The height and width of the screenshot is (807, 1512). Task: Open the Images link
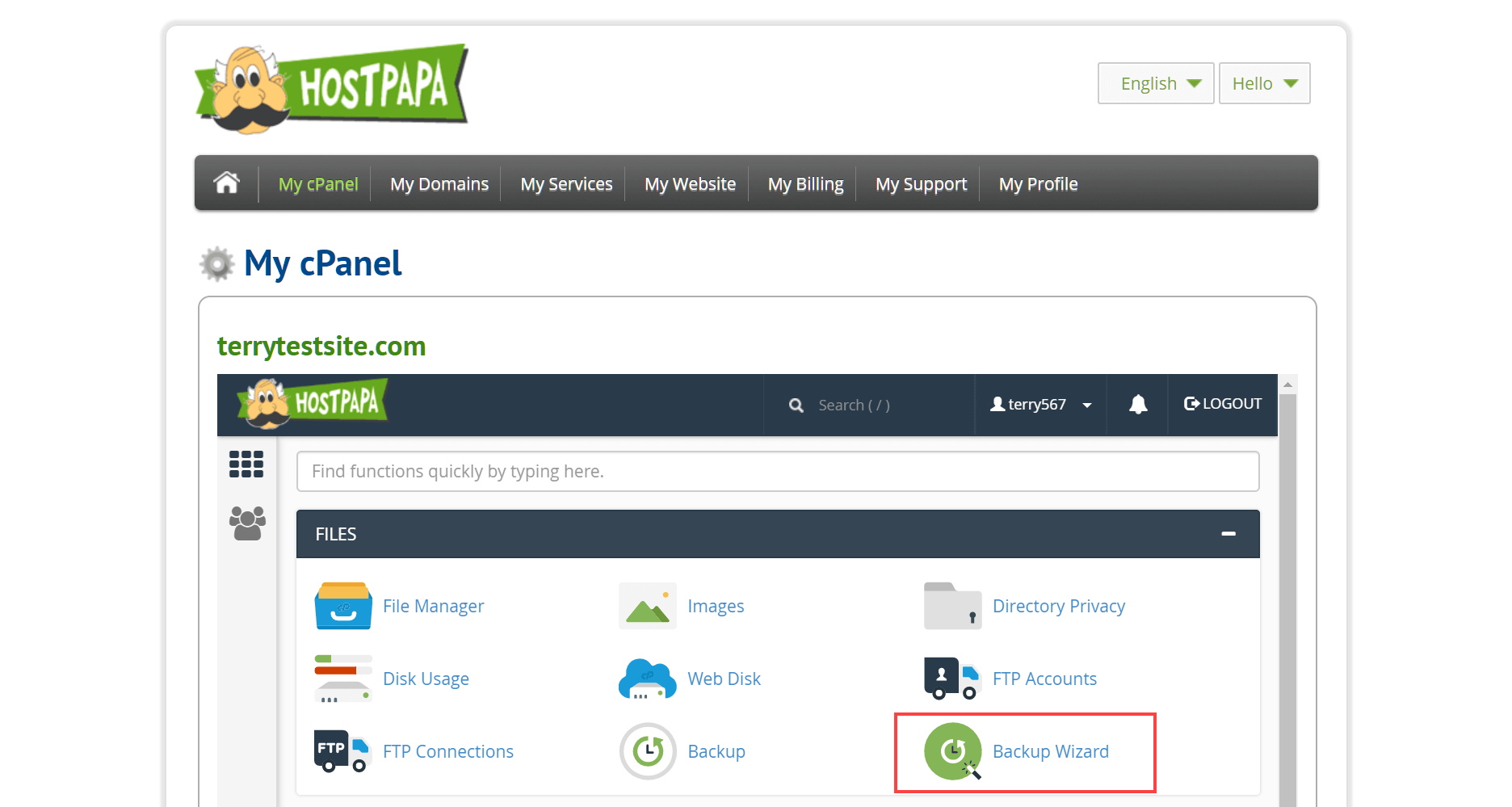716,606
